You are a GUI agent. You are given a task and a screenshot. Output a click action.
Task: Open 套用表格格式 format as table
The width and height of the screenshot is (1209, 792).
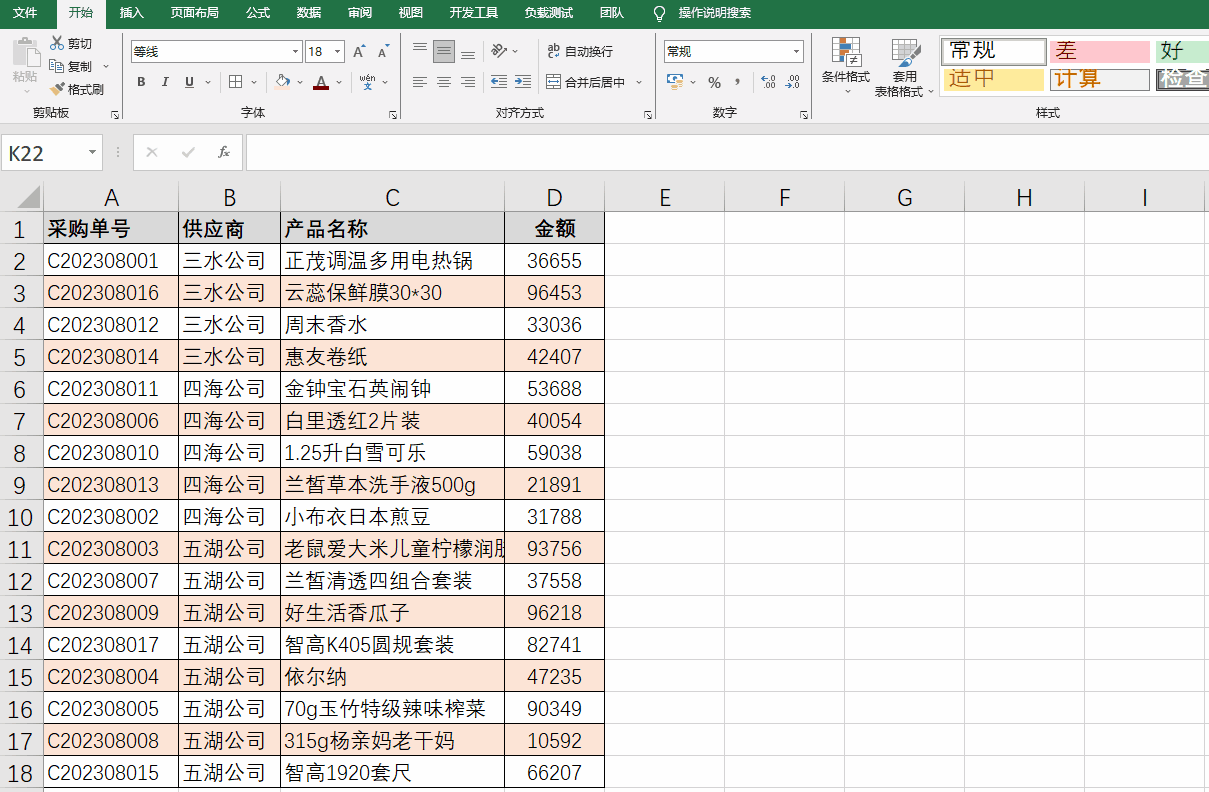[905, 67]
